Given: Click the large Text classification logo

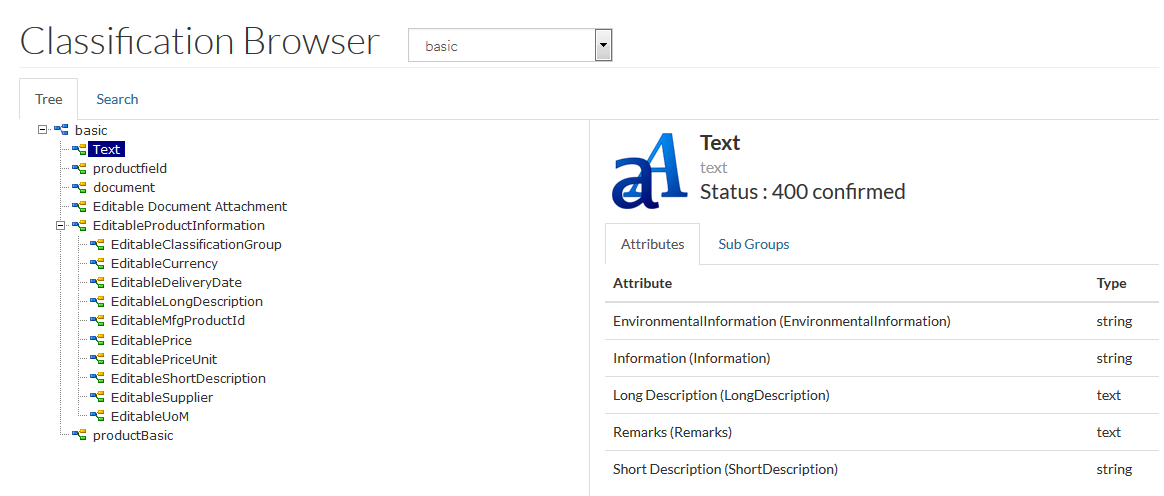Looking at the screenshot, I should (650, 171).
